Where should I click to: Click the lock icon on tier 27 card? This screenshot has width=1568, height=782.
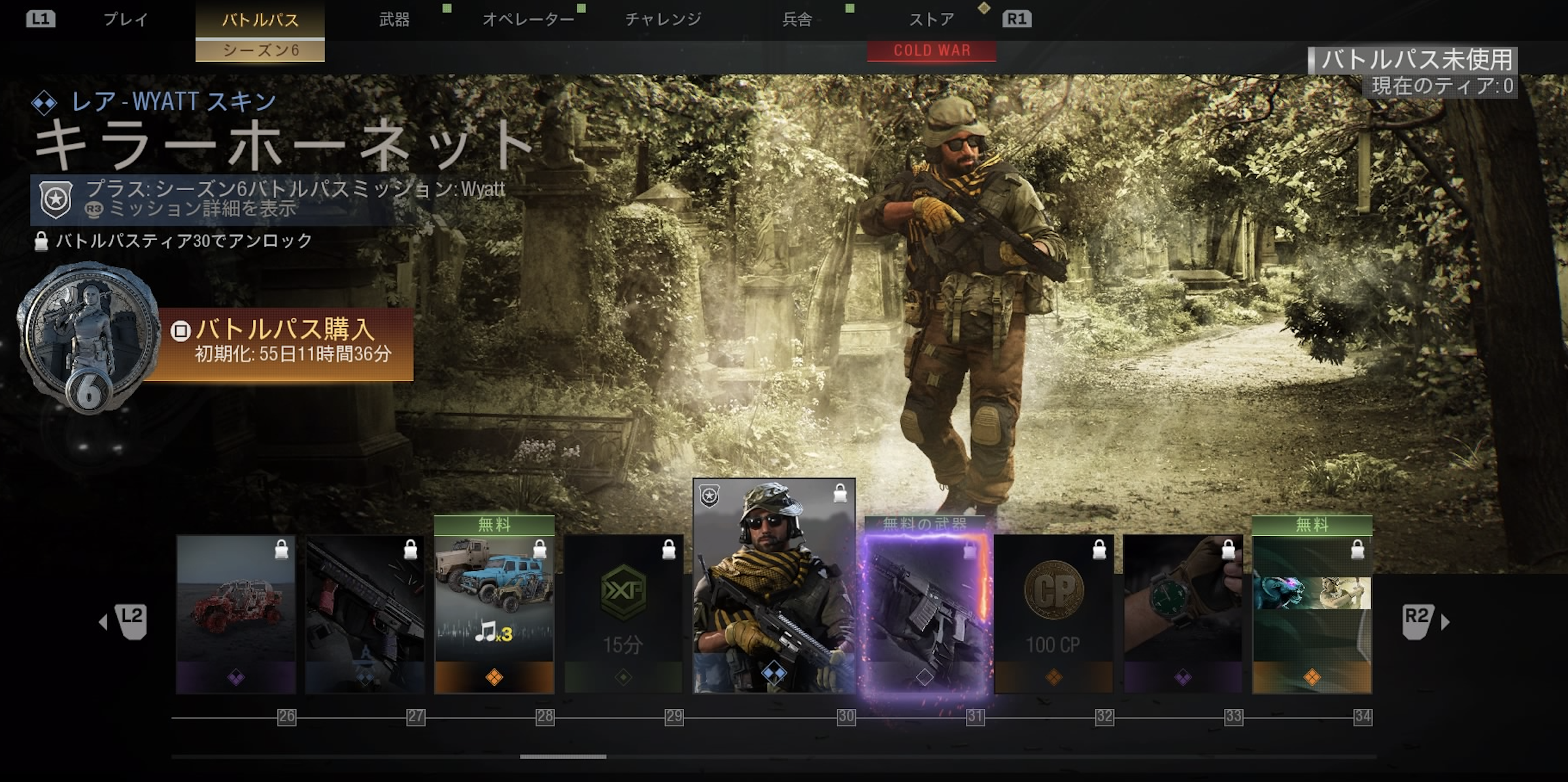tap(411, 550)
